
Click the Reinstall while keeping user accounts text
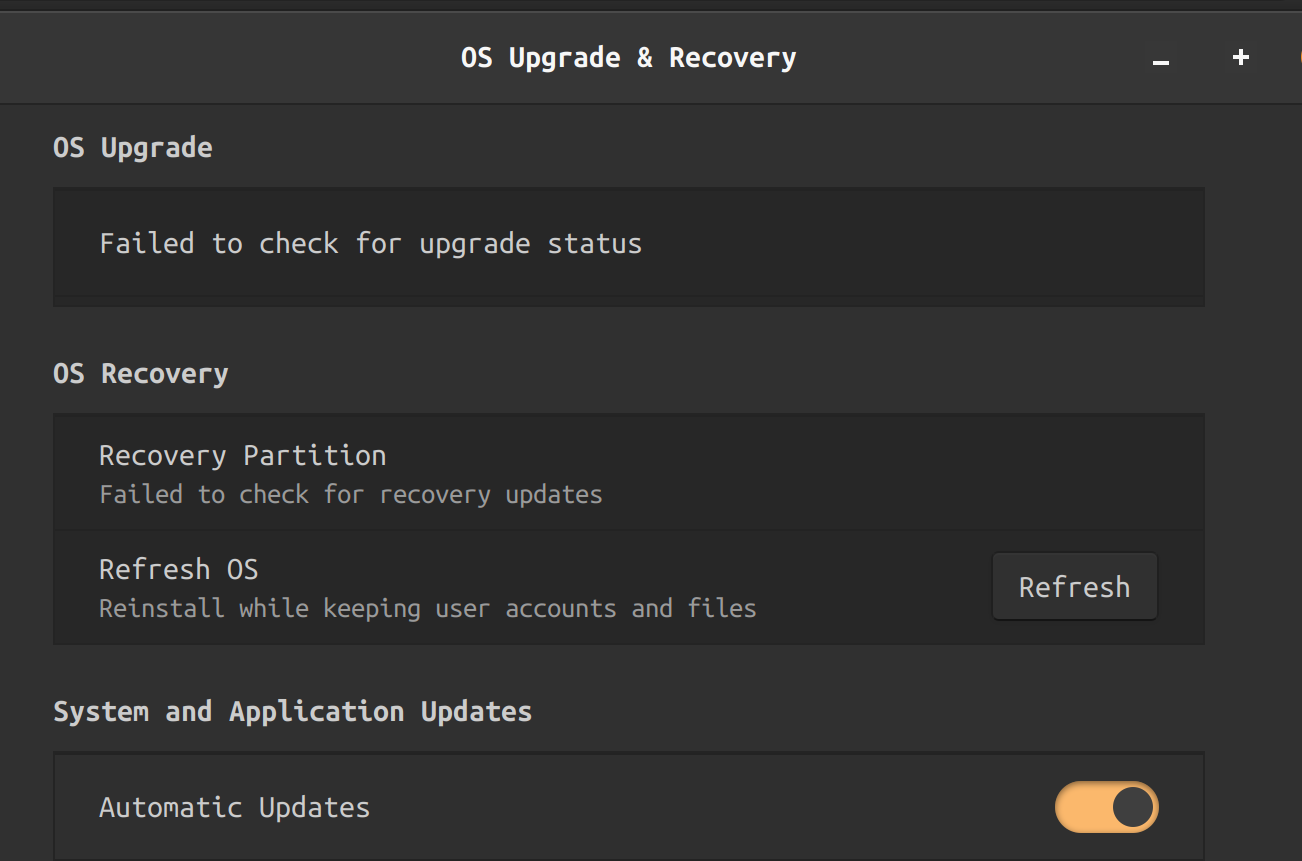click(427, 608)
